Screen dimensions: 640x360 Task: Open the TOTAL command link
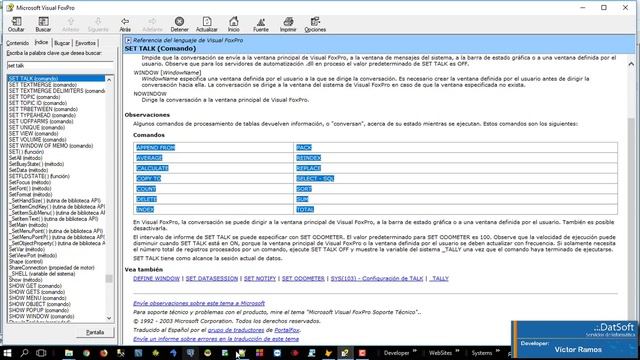click(305, 209)
